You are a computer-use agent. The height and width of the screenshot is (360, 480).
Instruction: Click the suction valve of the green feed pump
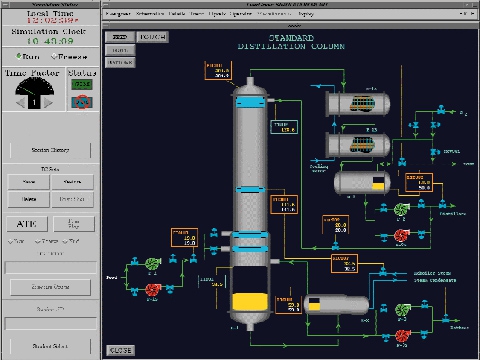click(x=135, y=261)
